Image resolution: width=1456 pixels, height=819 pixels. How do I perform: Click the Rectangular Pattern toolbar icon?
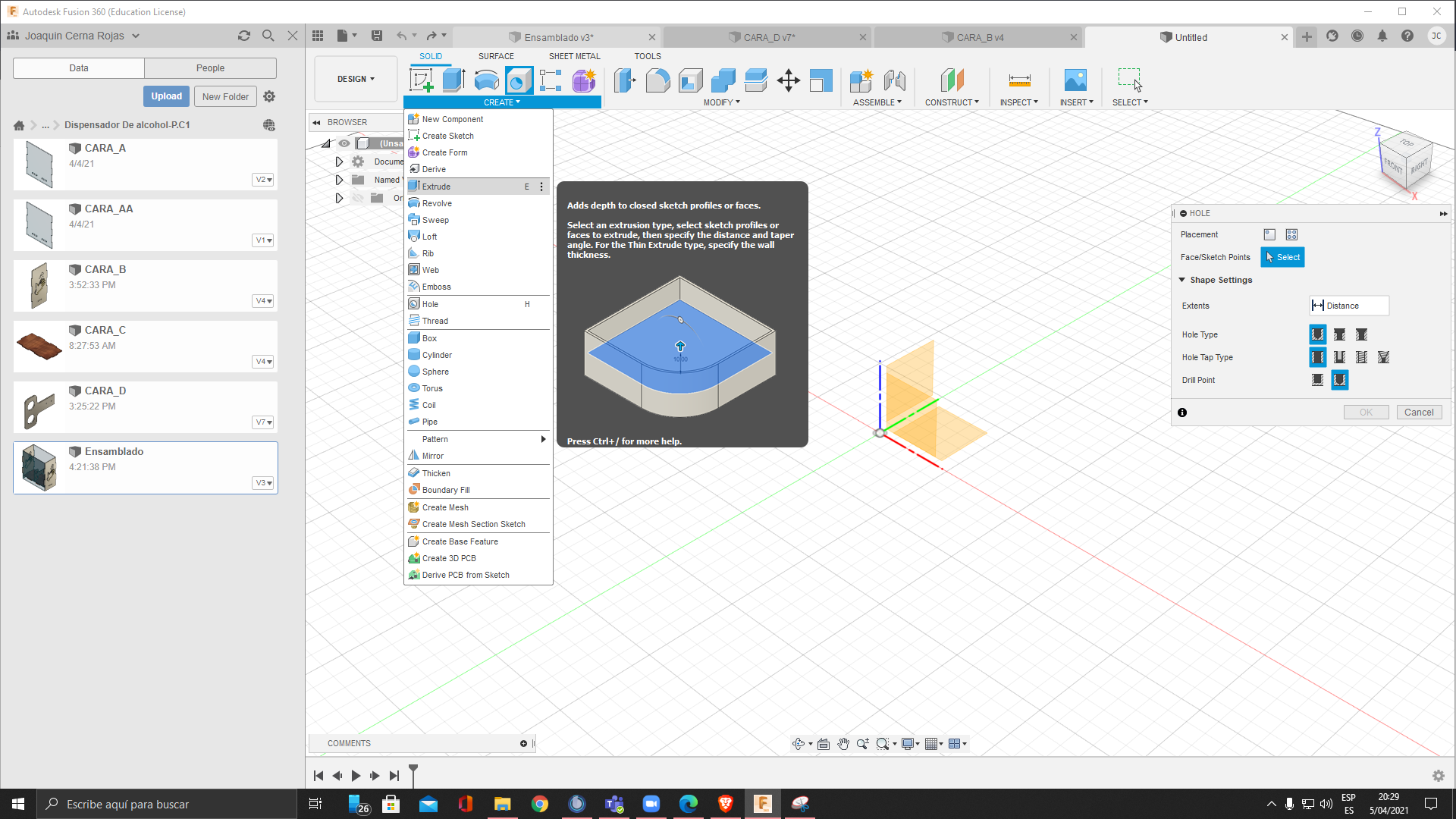pos(551,80)
